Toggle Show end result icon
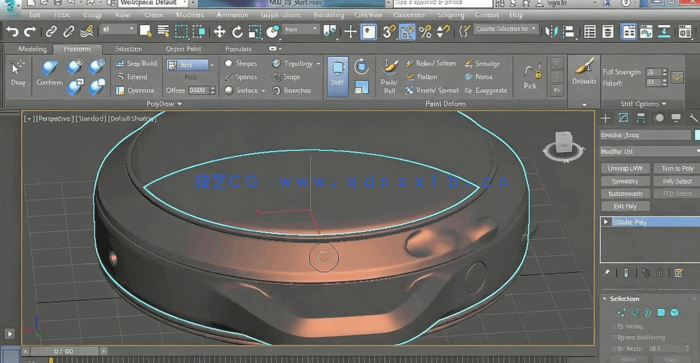 pyautogui.click(x=626, y=273)
